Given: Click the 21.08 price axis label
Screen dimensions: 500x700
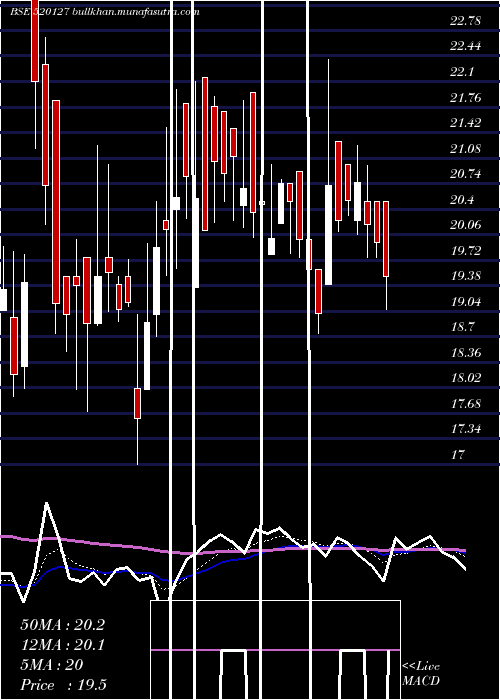Looking at the screenshot, I should coord(465,148).
